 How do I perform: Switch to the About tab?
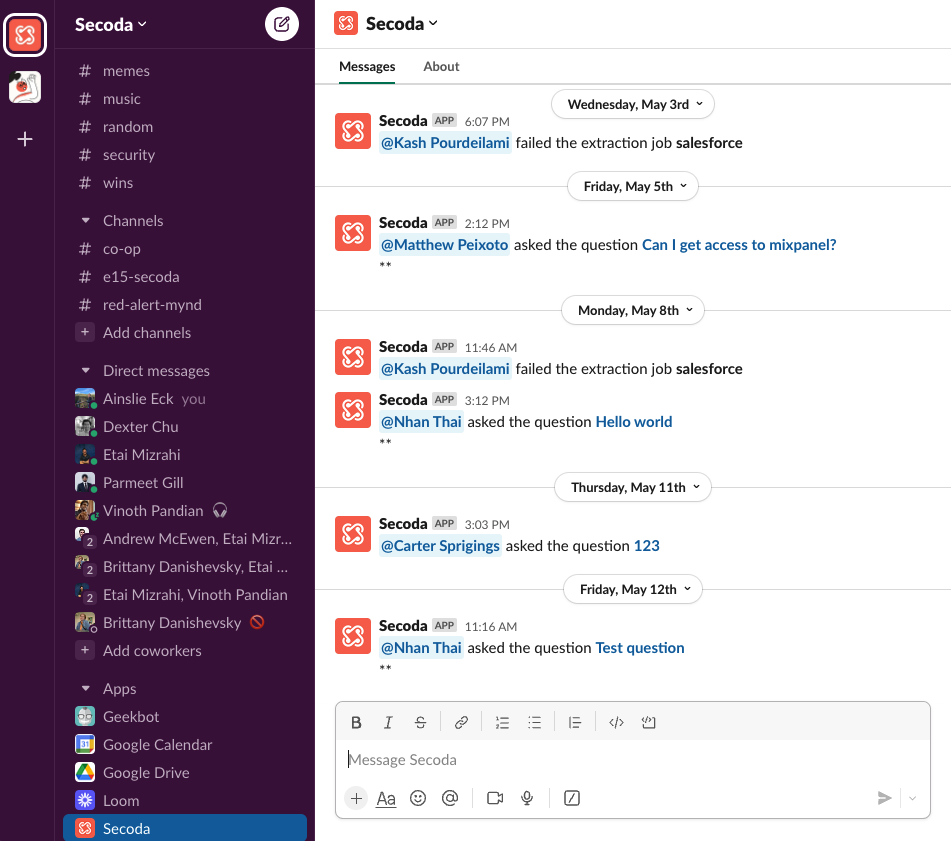tap(441, 66)
